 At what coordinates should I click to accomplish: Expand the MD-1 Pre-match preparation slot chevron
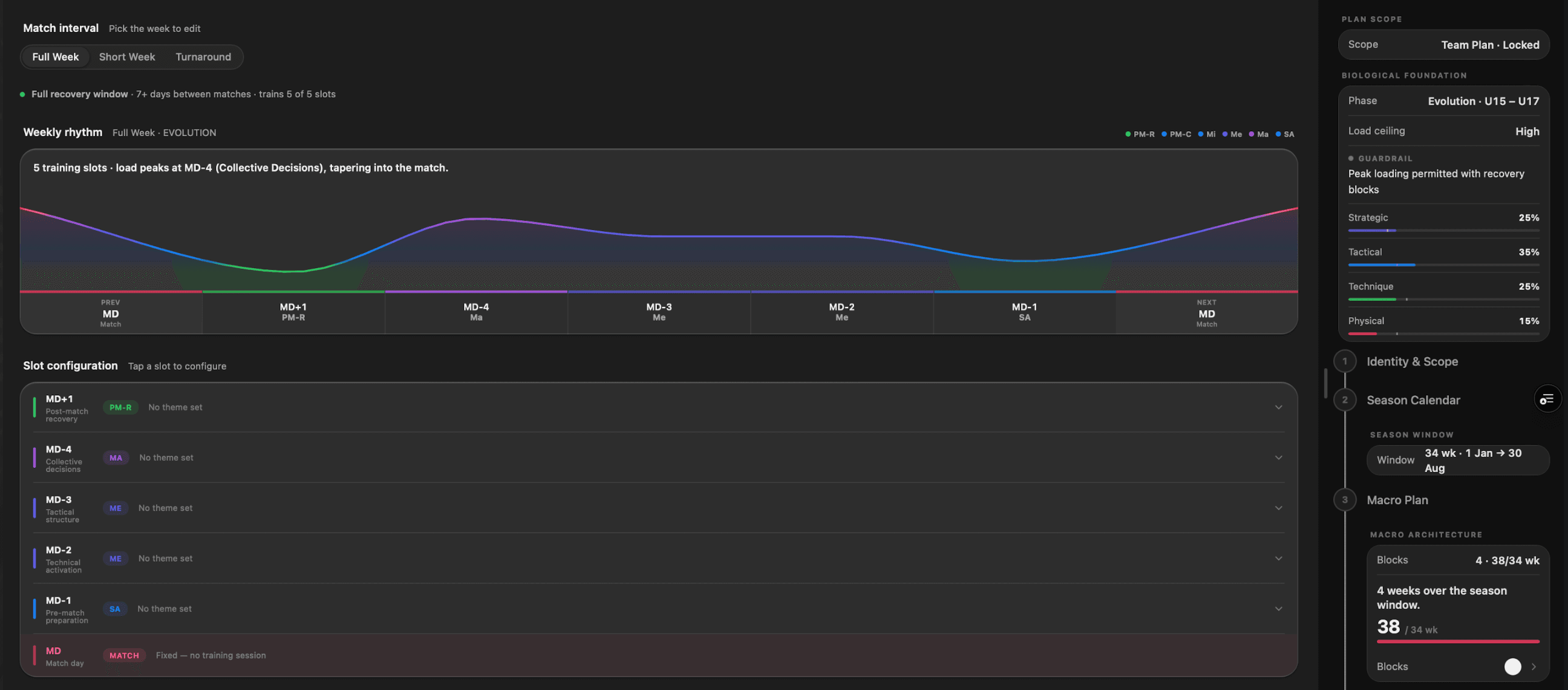click(1278, 609)
